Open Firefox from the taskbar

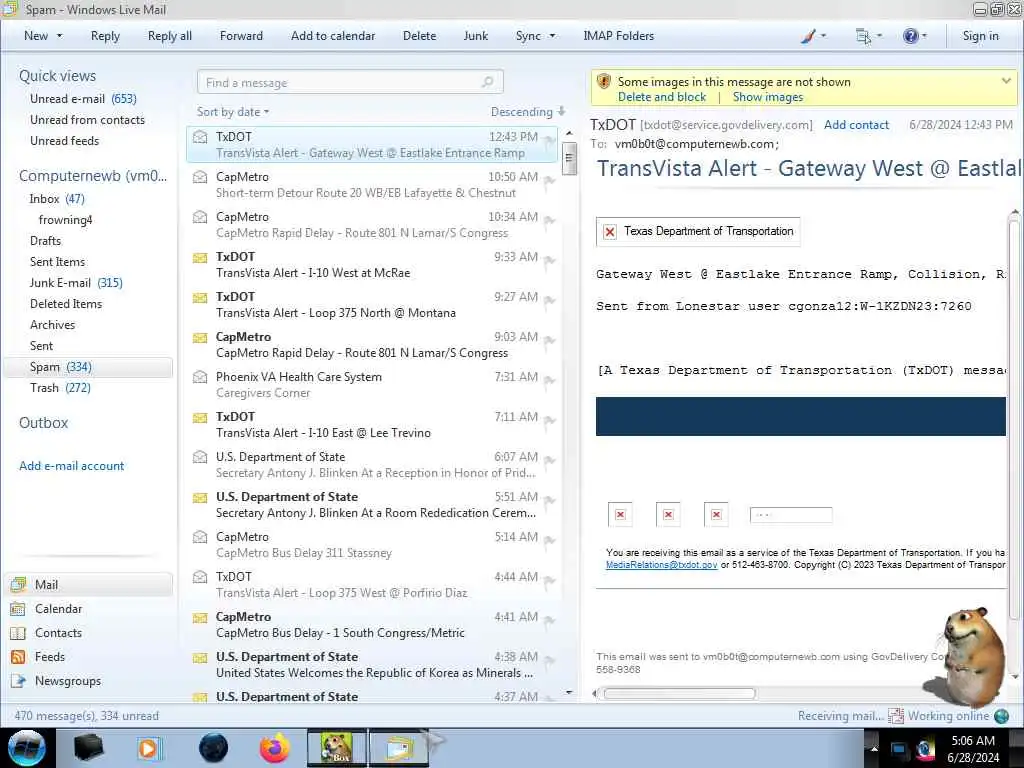coord(274,748)
